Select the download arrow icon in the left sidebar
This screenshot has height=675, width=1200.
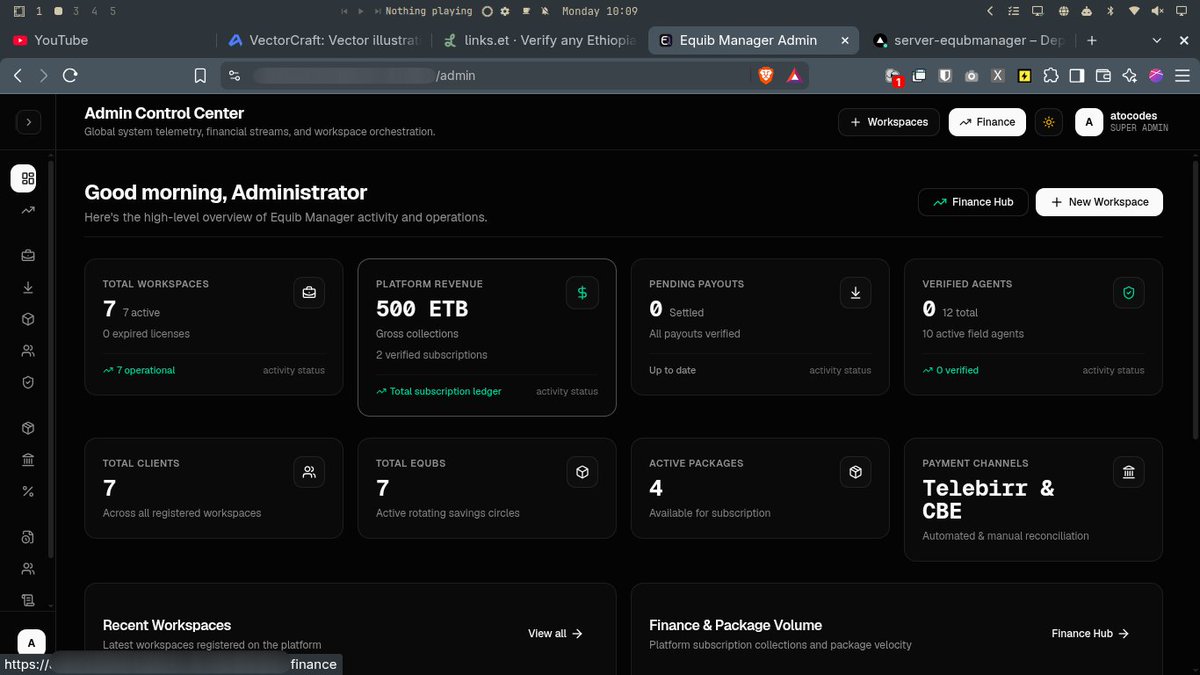click(28, 288)
